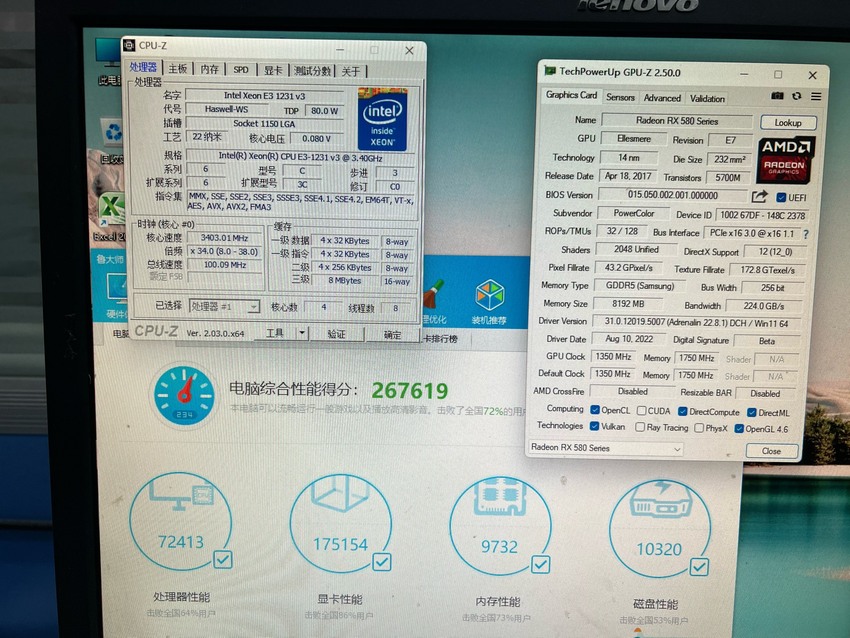Refresh GPU-Z using the refresh icon

pyautogui.click(x=796, y=96)
